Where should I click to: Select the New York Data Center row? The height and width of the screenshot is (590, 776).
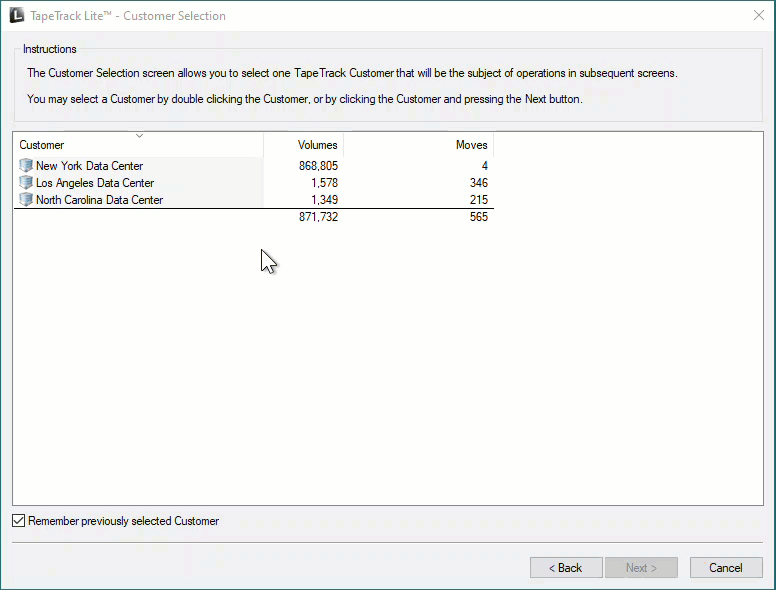254,165
